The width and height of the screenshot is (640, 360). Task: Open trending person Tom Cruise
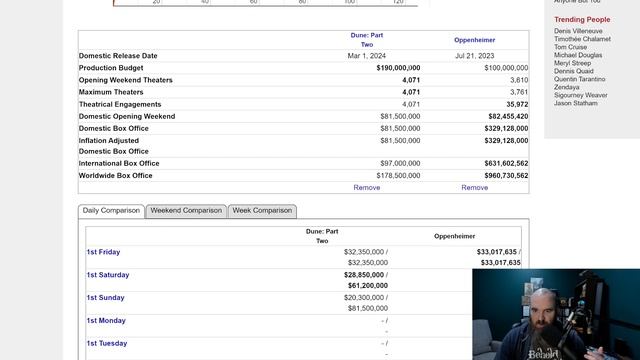point(570,47)
